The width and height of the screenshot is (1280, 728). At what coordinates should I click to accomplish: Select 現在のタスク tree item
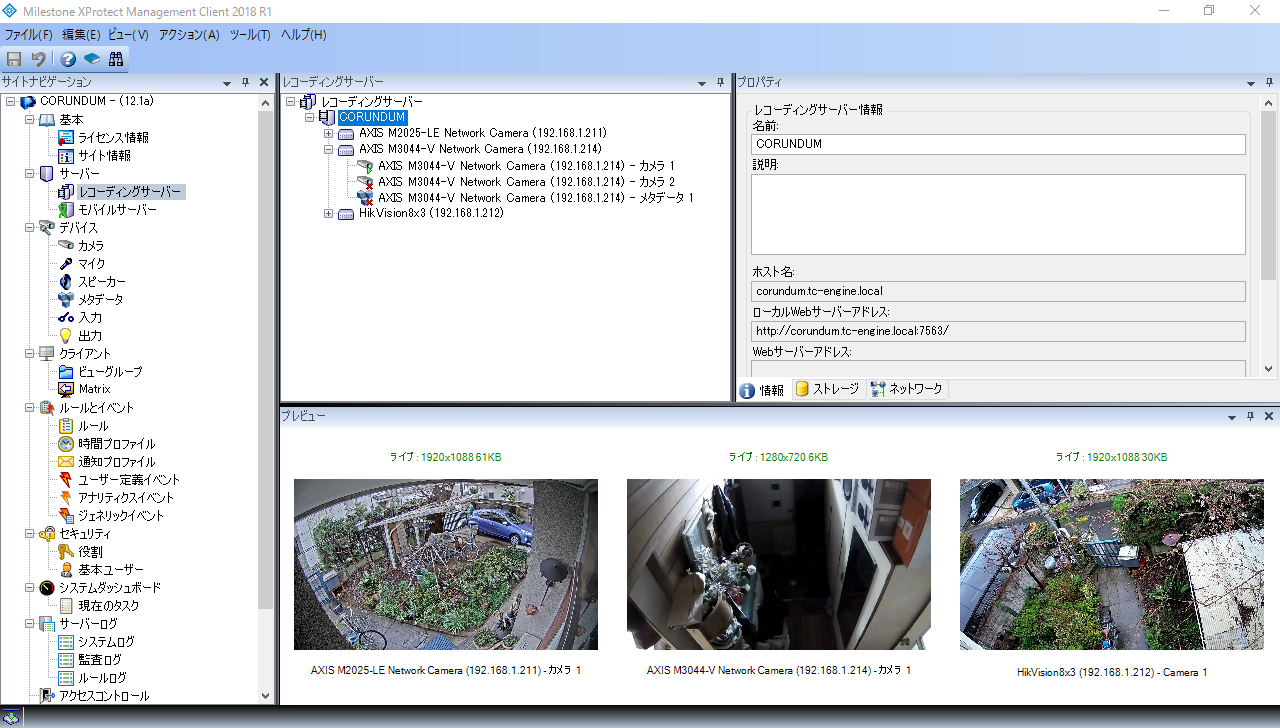coord(109,605)
